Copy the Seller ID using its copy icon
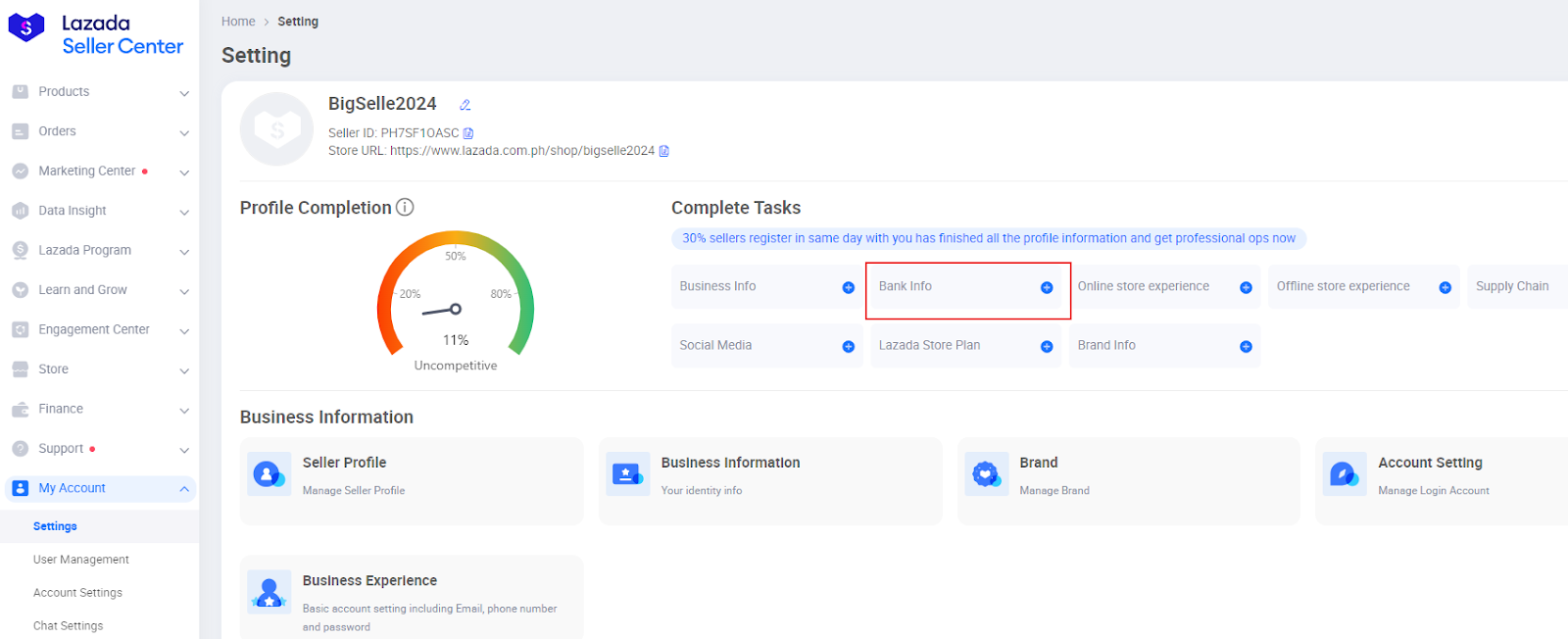Viewport: 1568px width, 639px height. (468, 133)
